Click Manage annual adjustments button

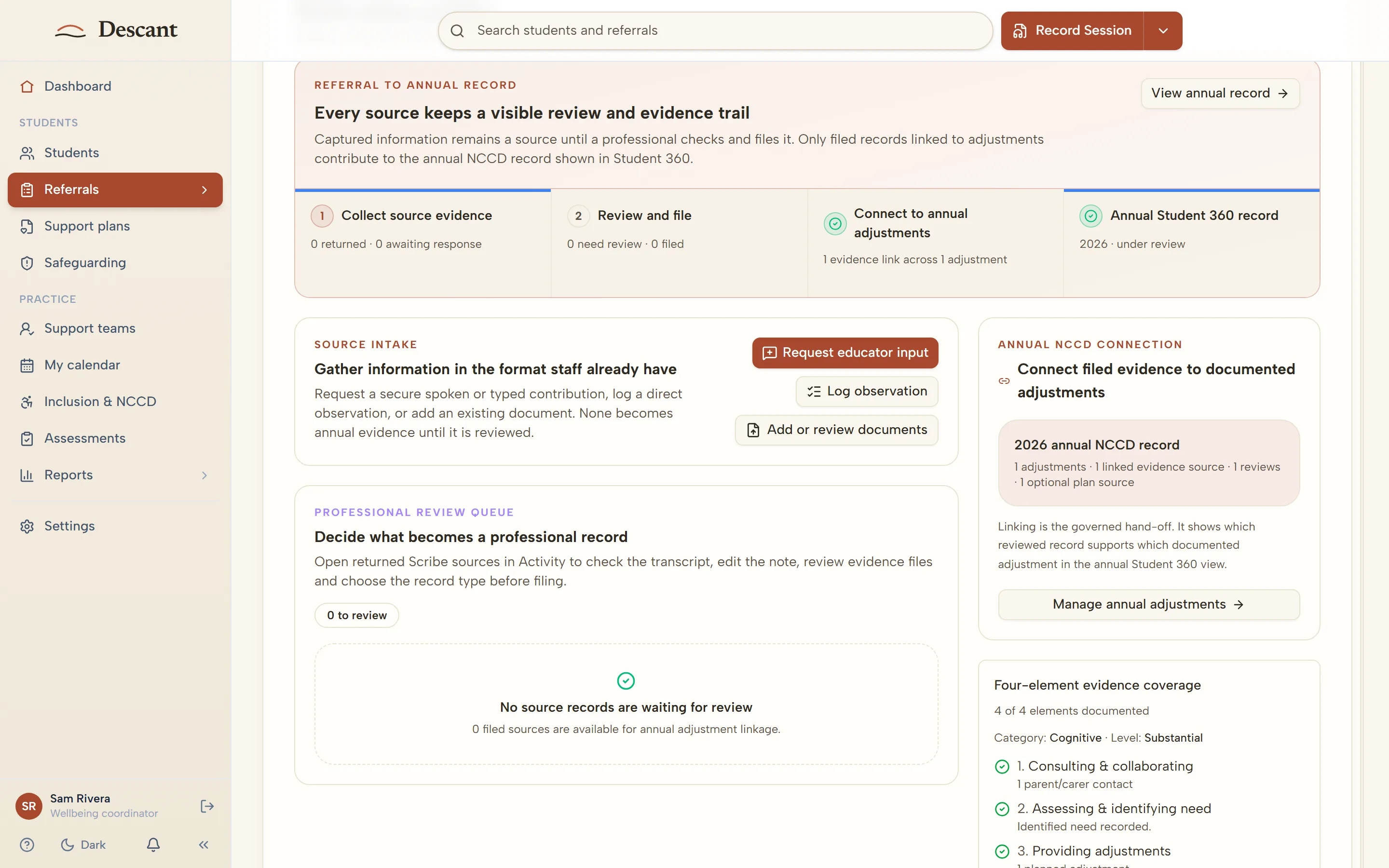[1148, 604]
